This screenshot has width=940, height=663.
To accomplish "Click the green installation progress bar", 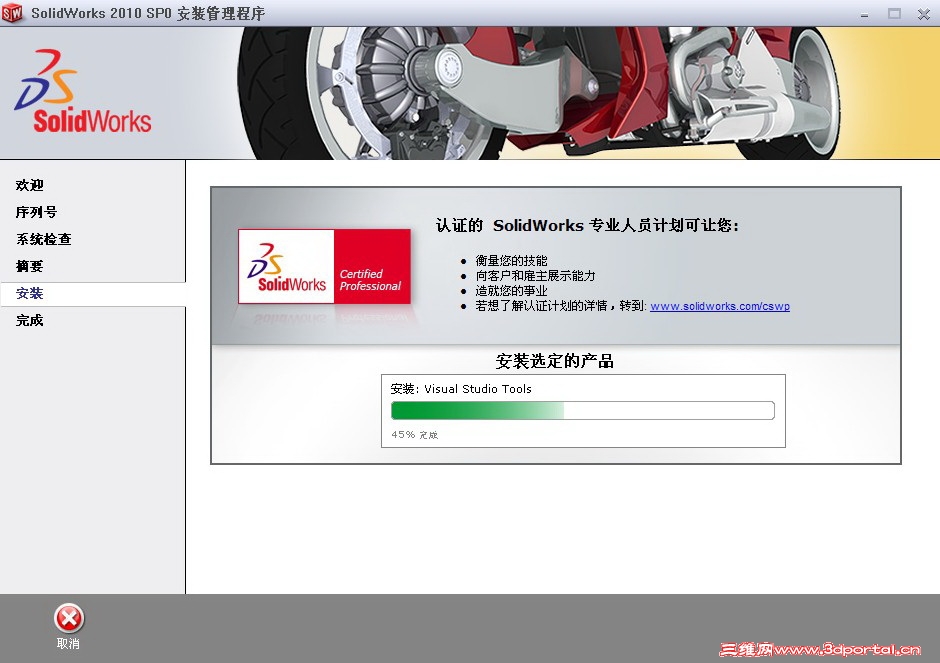I will point(583,410).
